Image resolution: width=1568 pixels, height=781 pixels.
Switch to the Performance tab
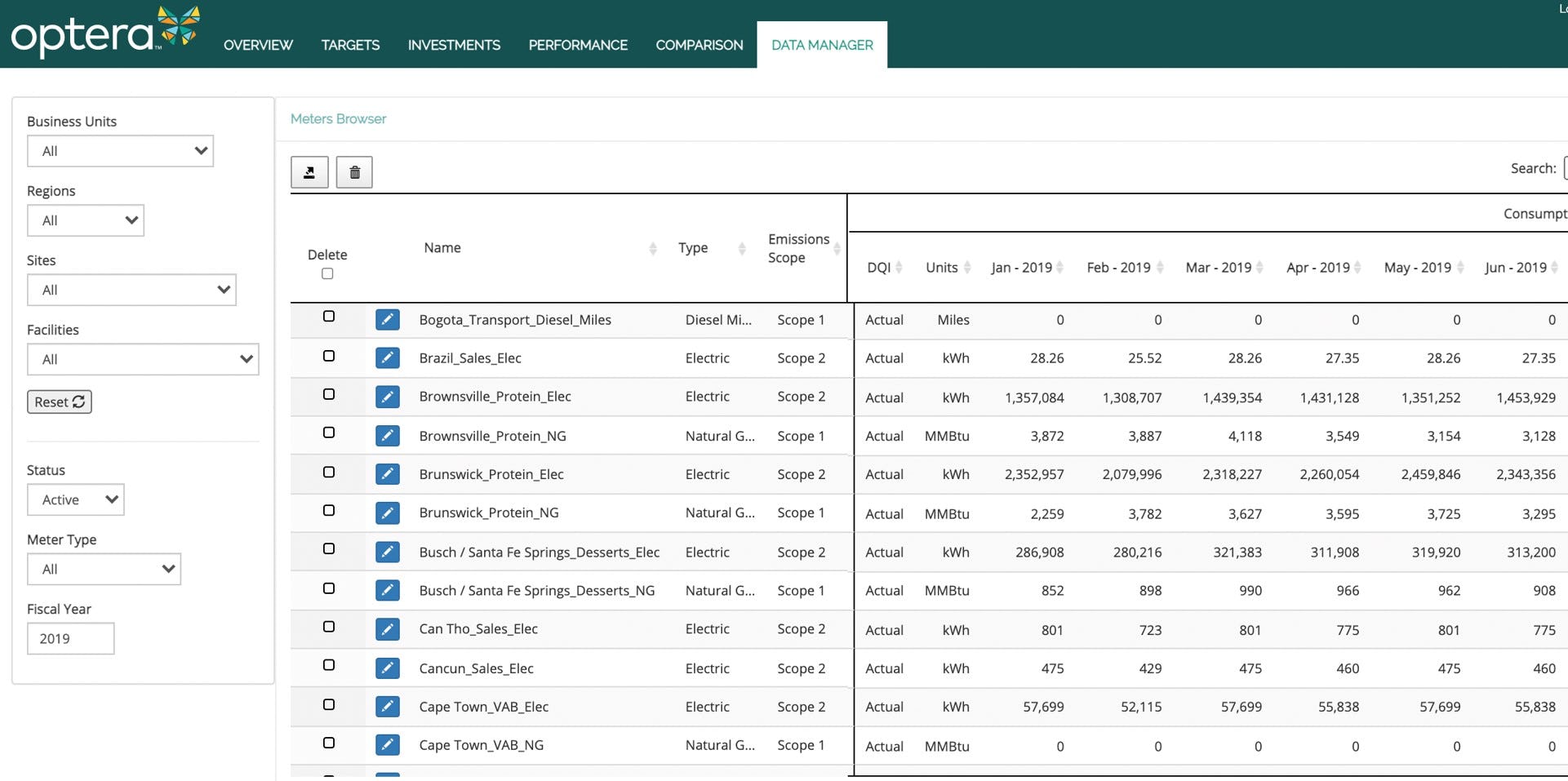click(x=578, y=45)
